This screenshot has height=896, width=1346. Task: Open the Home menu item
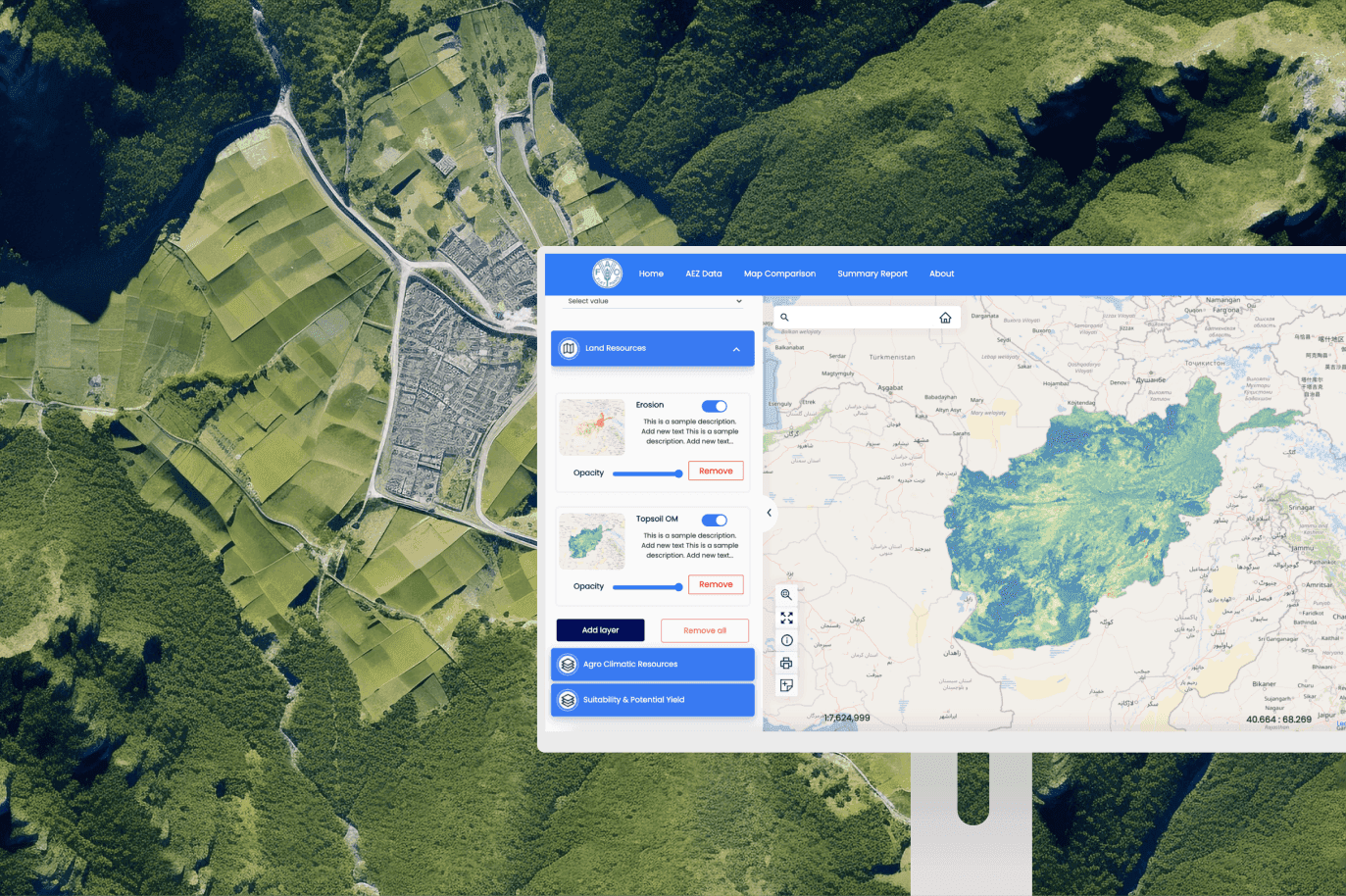coord(651,274)
